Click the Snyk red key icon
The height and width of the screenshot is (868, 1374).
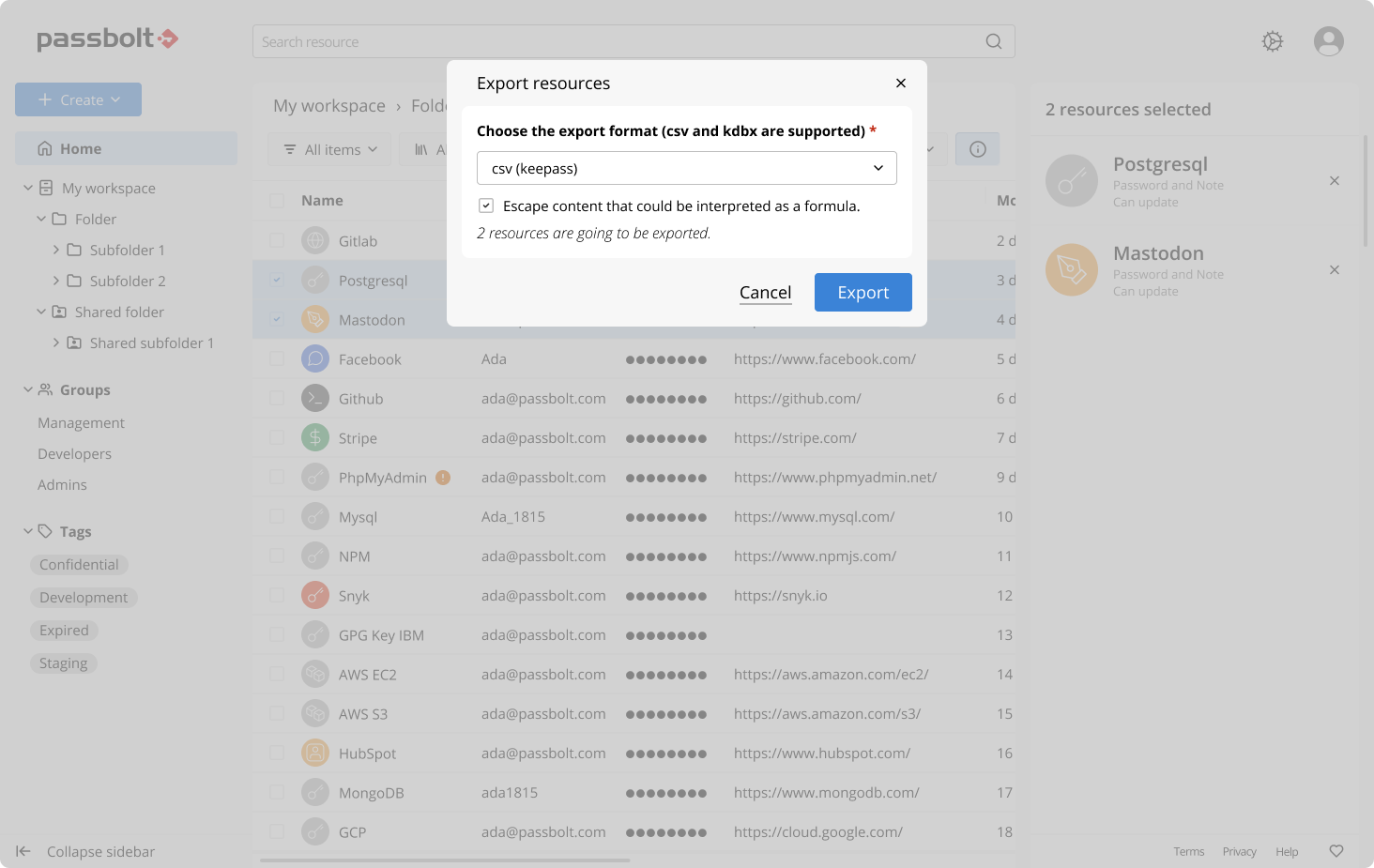(315, 596)
